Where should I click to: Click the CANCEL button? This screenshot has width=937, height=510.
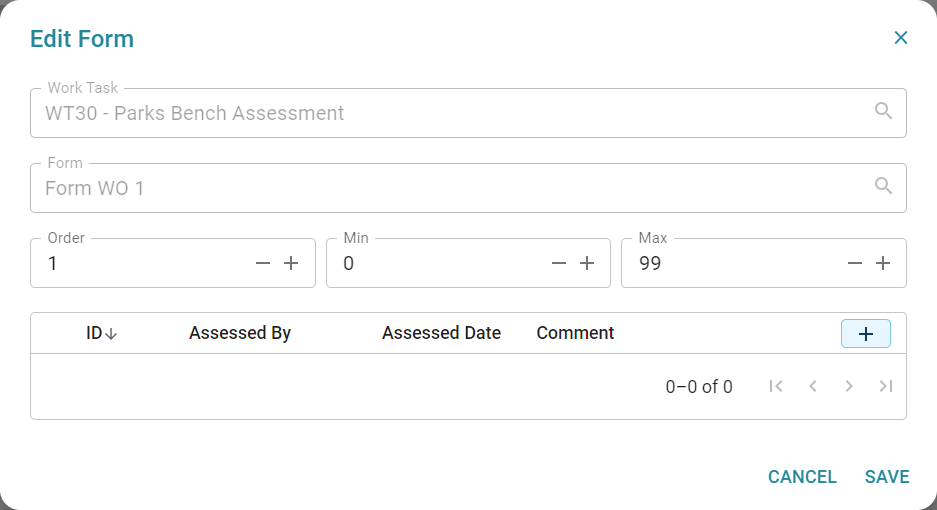[x=802, y=477]
